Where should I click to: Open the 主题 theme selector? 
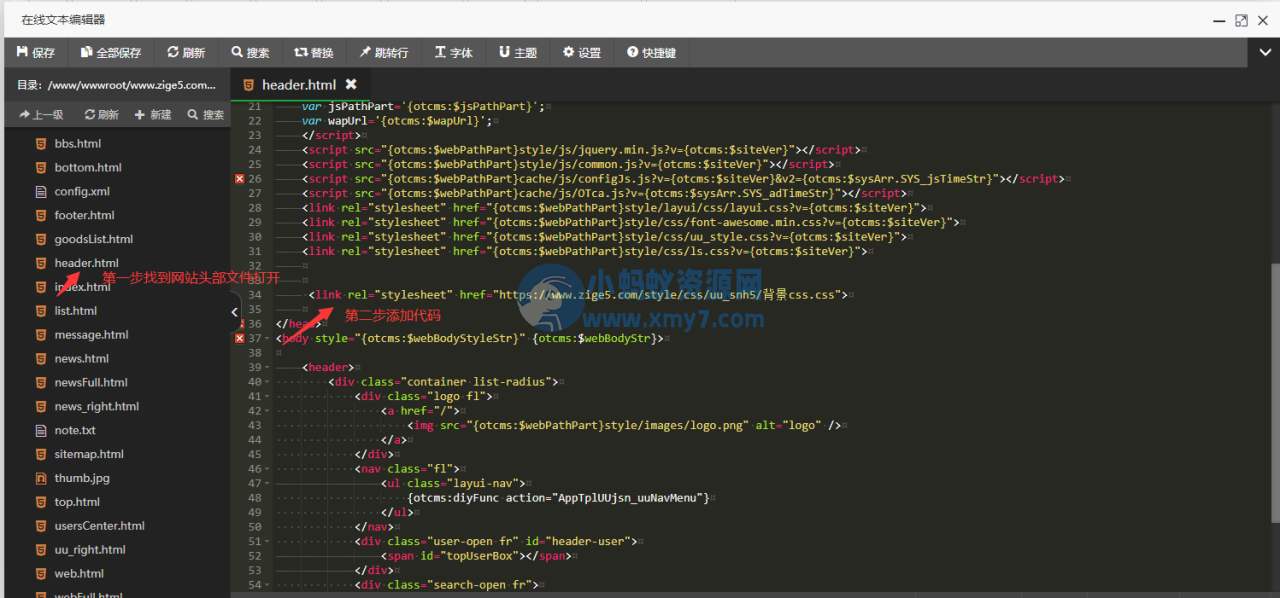(518, 53)
